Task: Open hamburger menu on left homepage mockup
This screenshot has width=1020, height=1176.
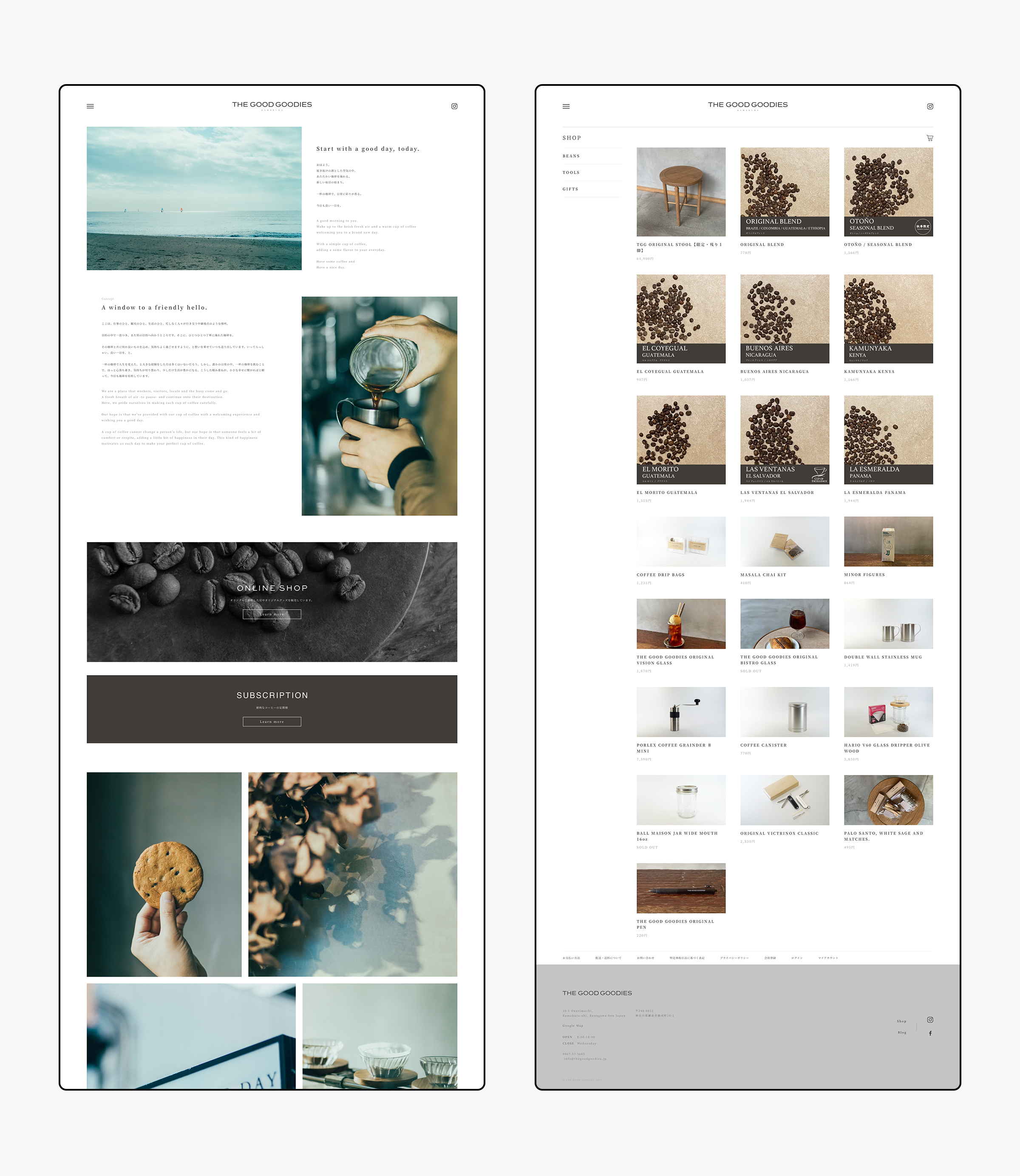Action: click(90, 106)
